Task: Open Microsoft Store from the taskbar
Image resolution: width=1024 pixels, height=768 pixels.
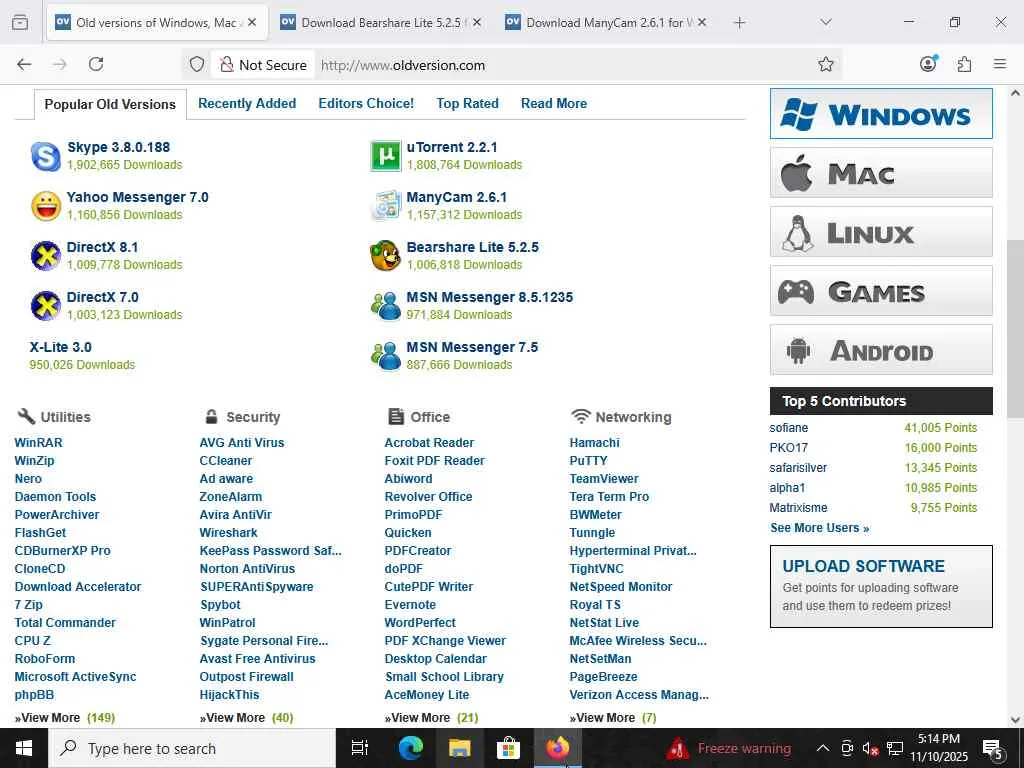Action: click(x=508, y=748)
